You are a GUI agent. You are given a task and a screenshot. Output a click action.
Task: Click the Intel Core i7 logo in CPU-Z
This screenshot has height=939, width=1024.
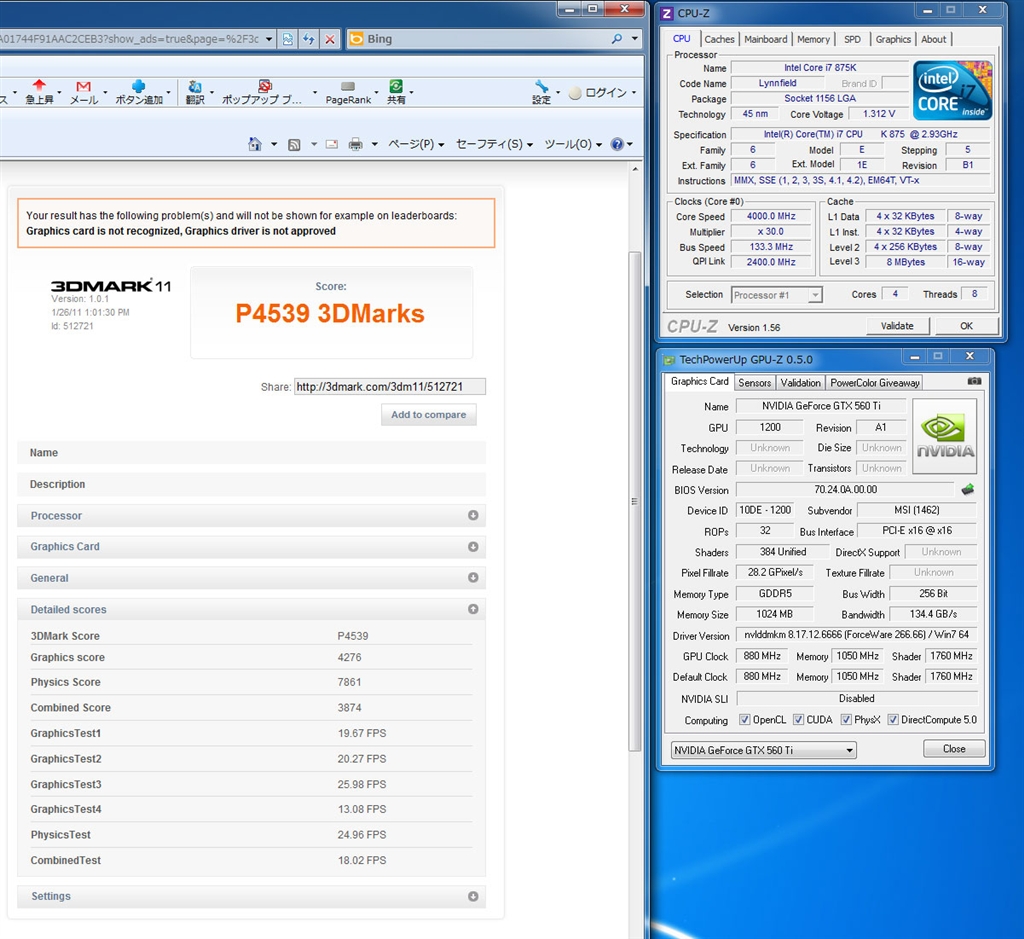point(952,90)
